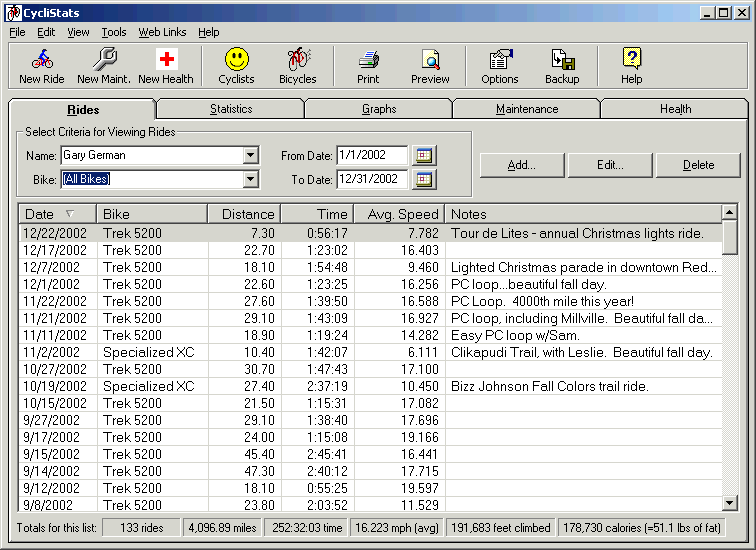This screenshot has width=756, height=550.
Task: Expand the Name dropdown list
Action: [250, 155]
